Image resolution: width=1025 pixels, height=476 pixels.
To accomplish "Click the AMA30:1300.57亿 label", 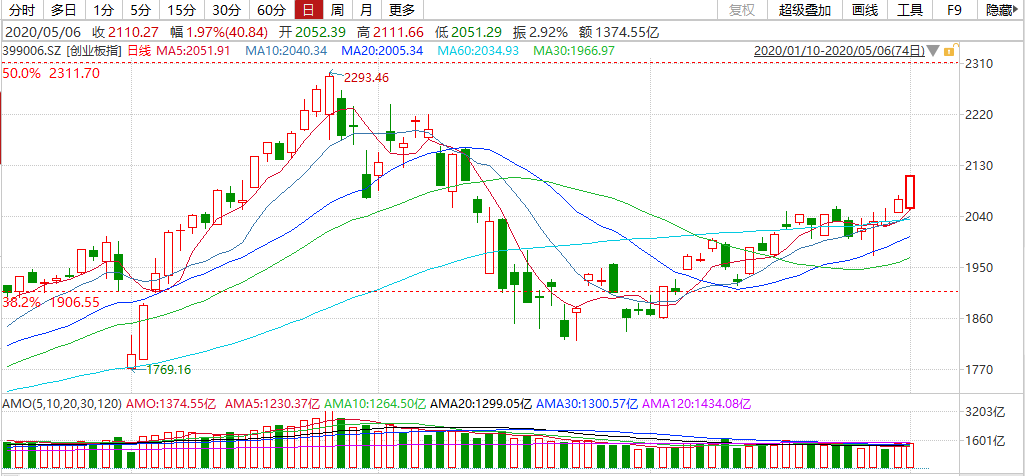I will point(587,404).
